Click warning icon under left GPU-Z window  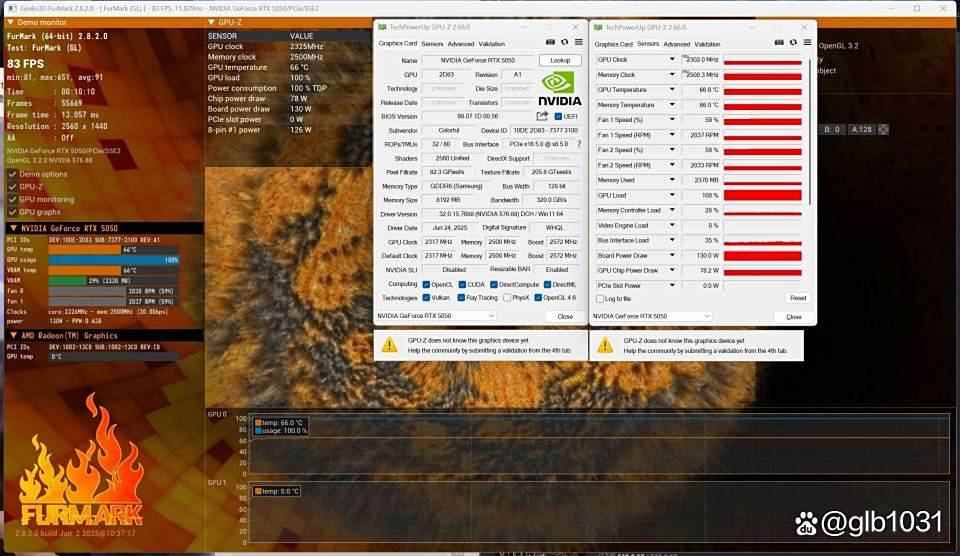pos(389,345)
